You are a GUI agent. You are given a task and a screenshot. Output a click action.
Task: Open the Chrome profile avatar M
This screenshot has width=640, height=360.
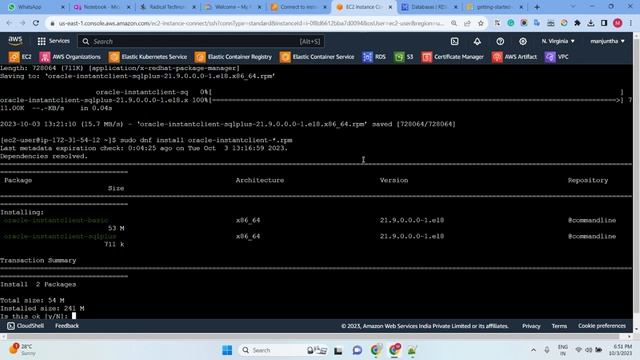[618, 23]
